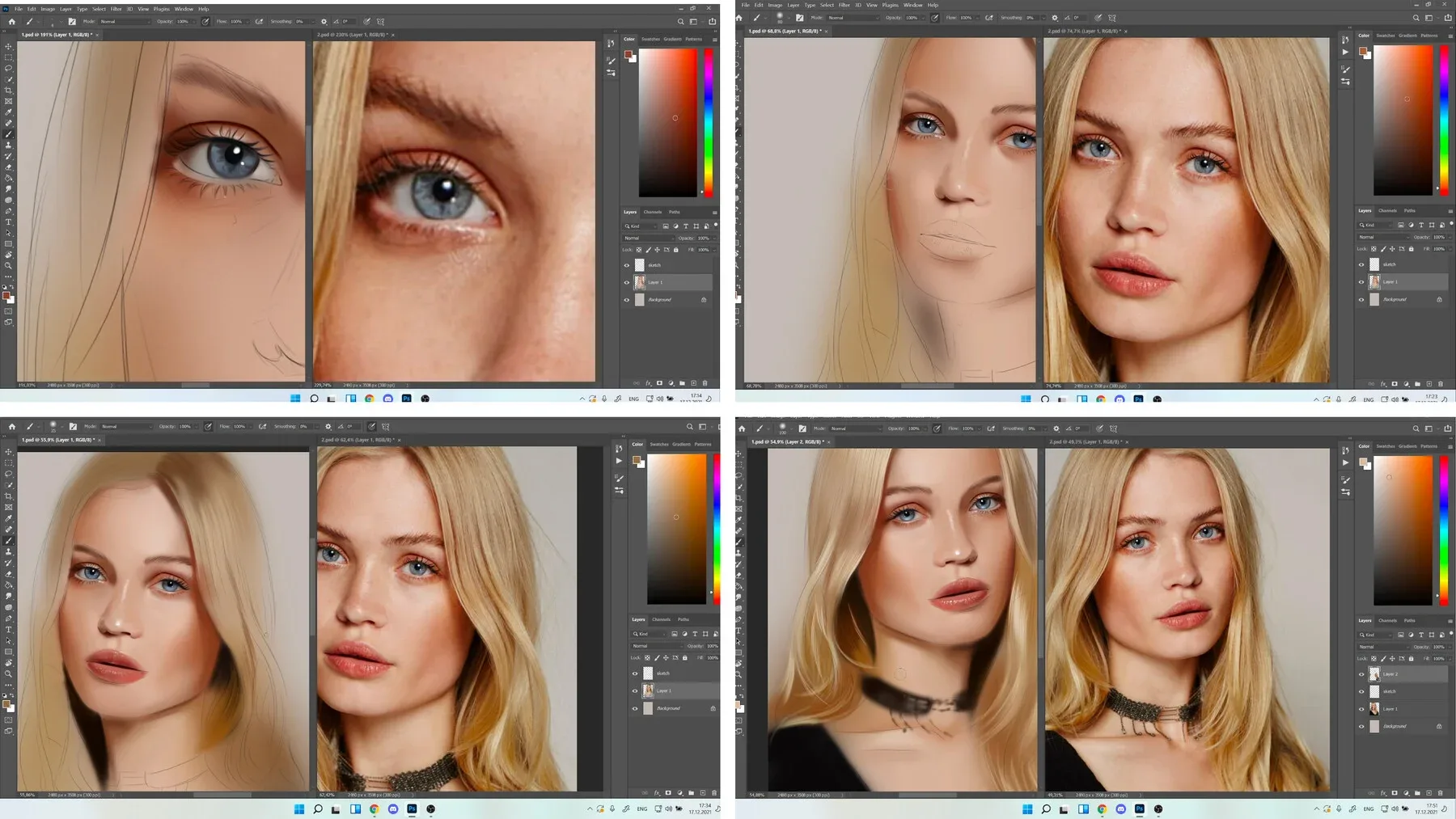1456x819 pixels.
Task: Click the Photoshop icon on the Windows taskbar
Action: (x=406, y=399)
